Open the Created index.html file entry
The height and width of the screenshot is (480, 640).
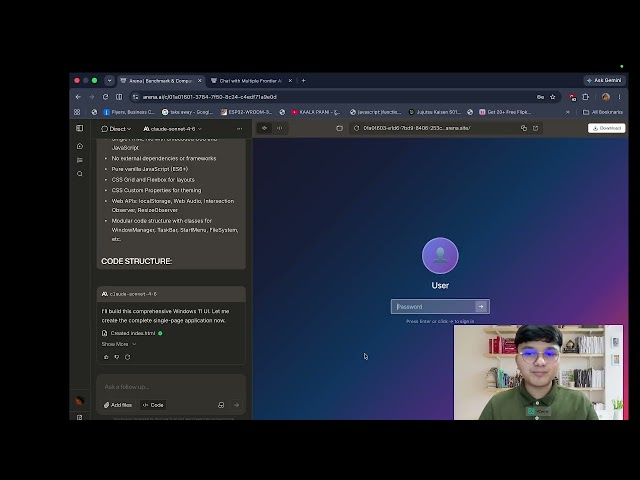click(132, 333)
